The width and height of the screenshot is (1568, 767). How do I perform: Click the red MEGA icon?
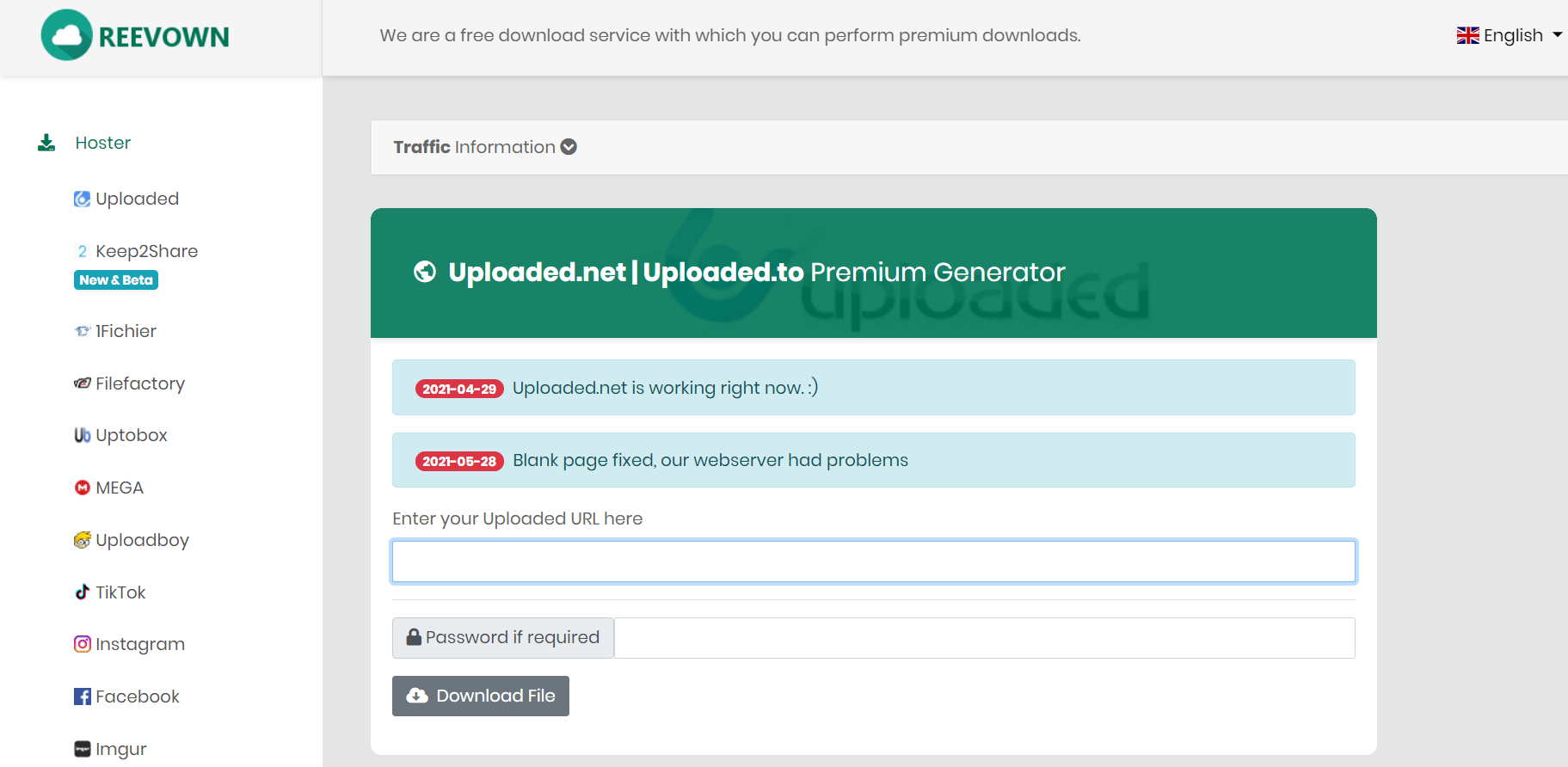pos(83,488)
